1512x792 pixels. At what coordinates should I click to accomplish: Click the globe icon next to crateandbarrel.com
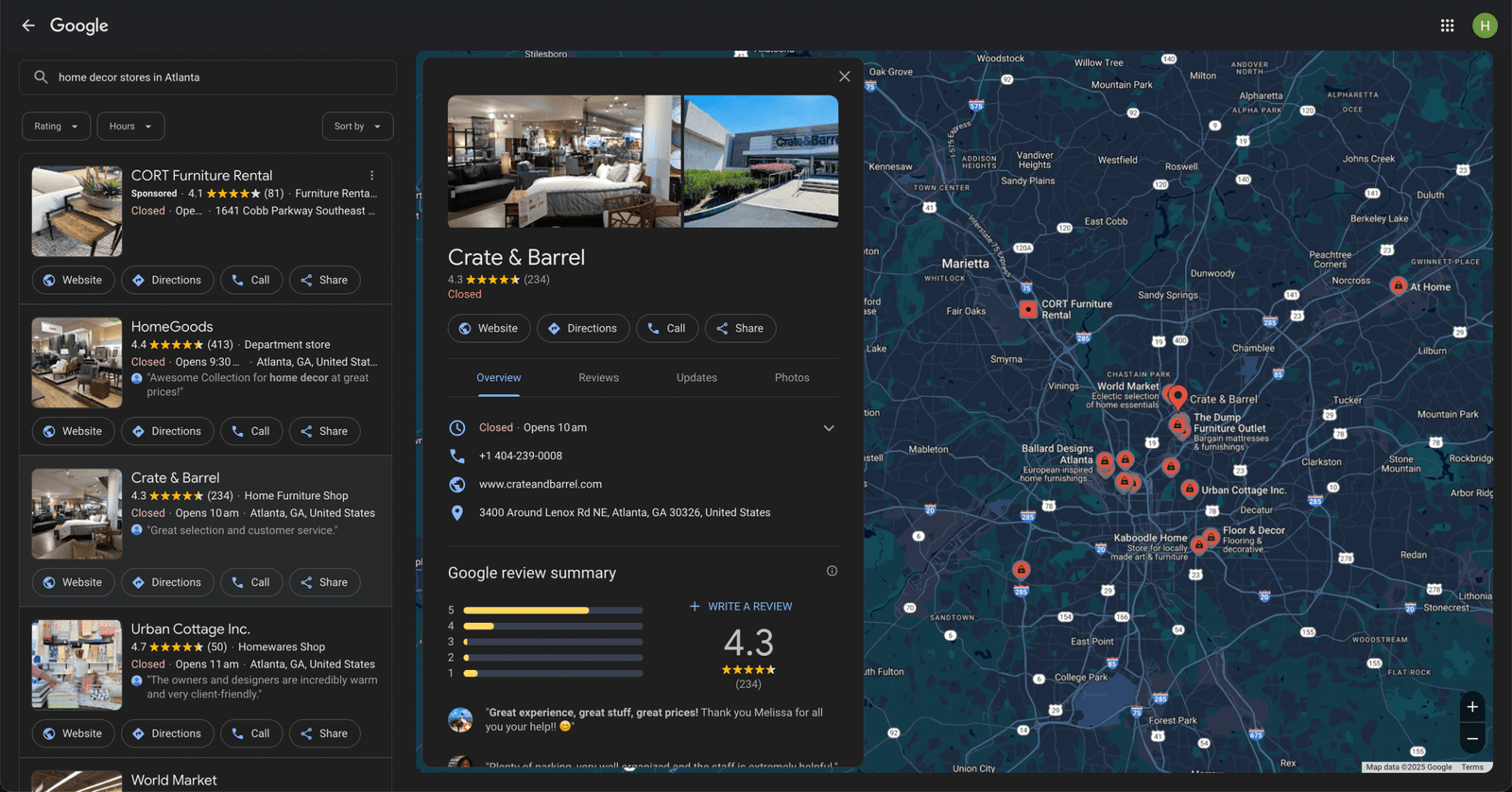pos(457,484)
